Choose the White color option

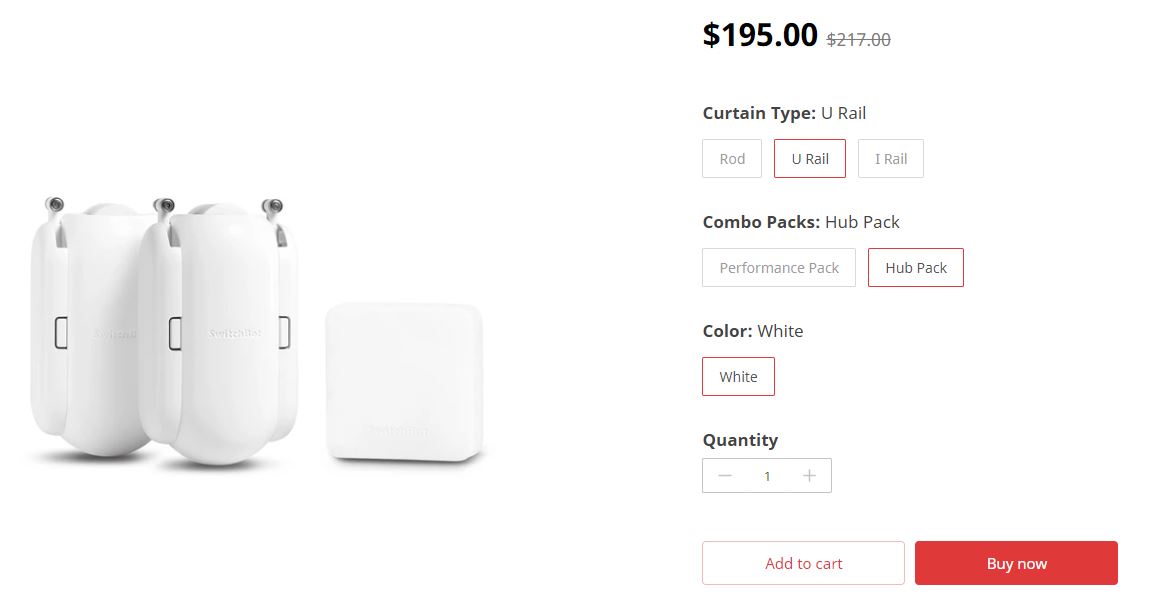738,377
